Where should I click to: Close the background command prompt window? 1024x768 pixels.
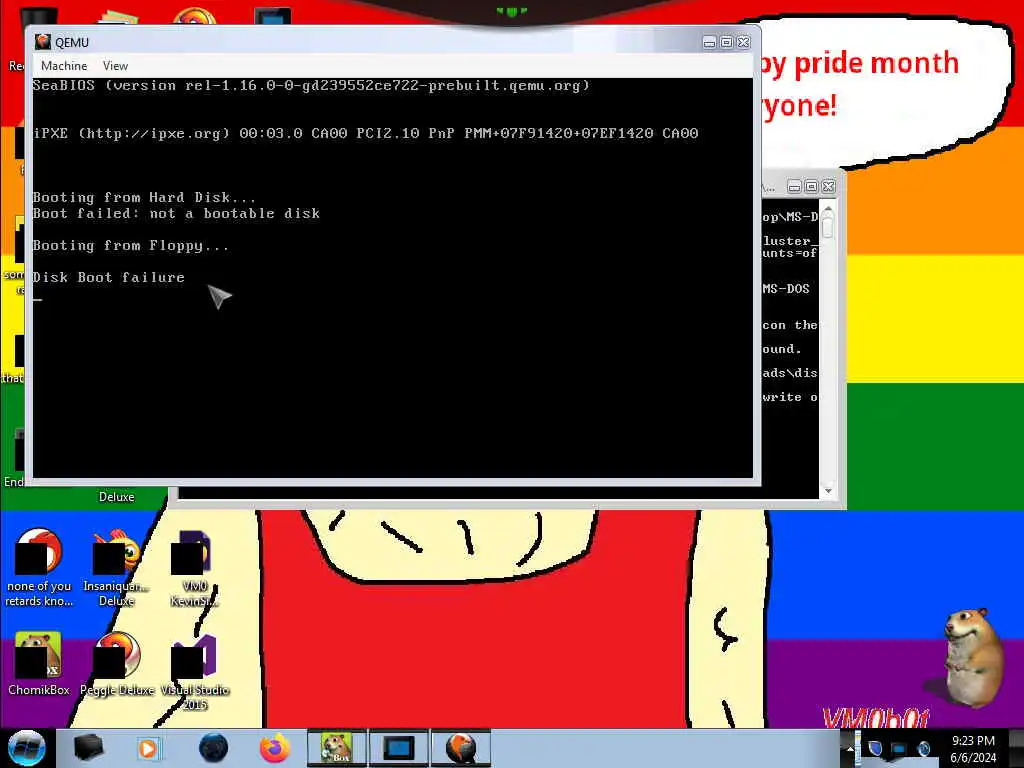pyautogui.click(x=828, y=187)
